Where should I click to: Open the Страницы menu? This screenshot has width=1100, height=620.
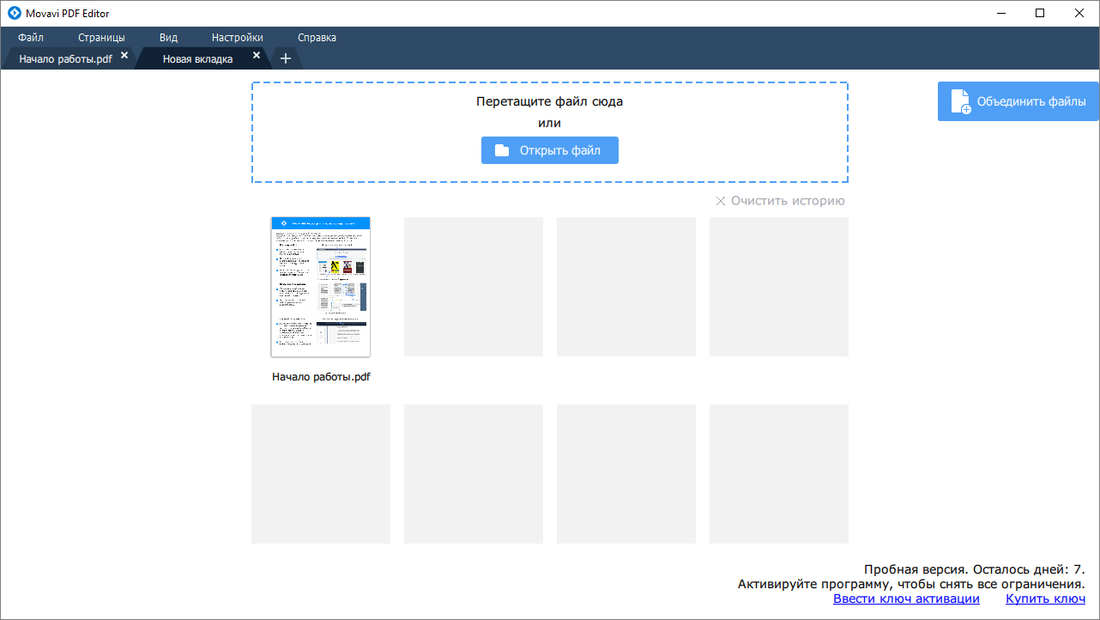(x=101, y=37)
